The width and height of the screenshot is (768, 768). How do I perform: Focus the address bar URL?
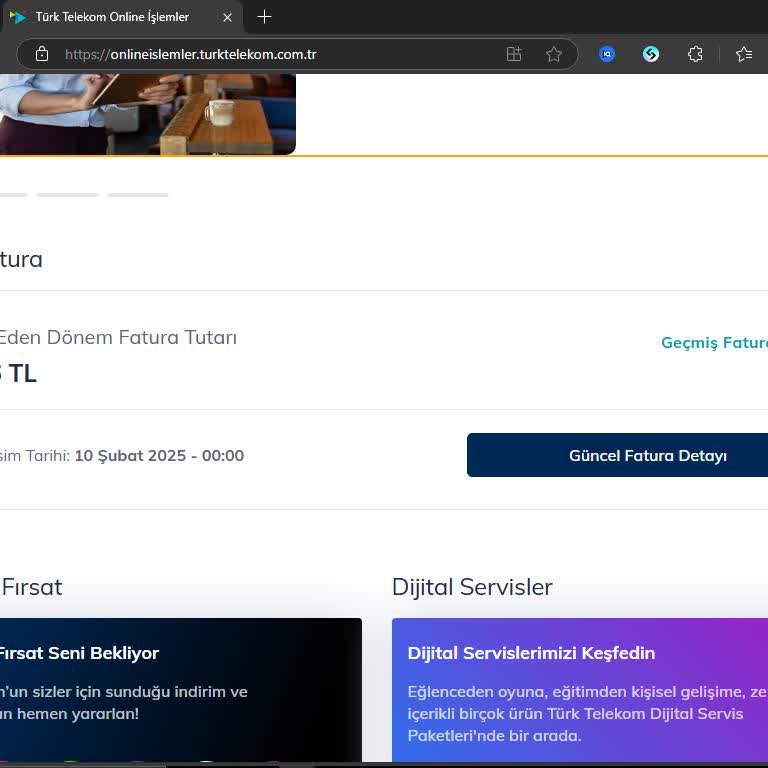click(191, 54)
